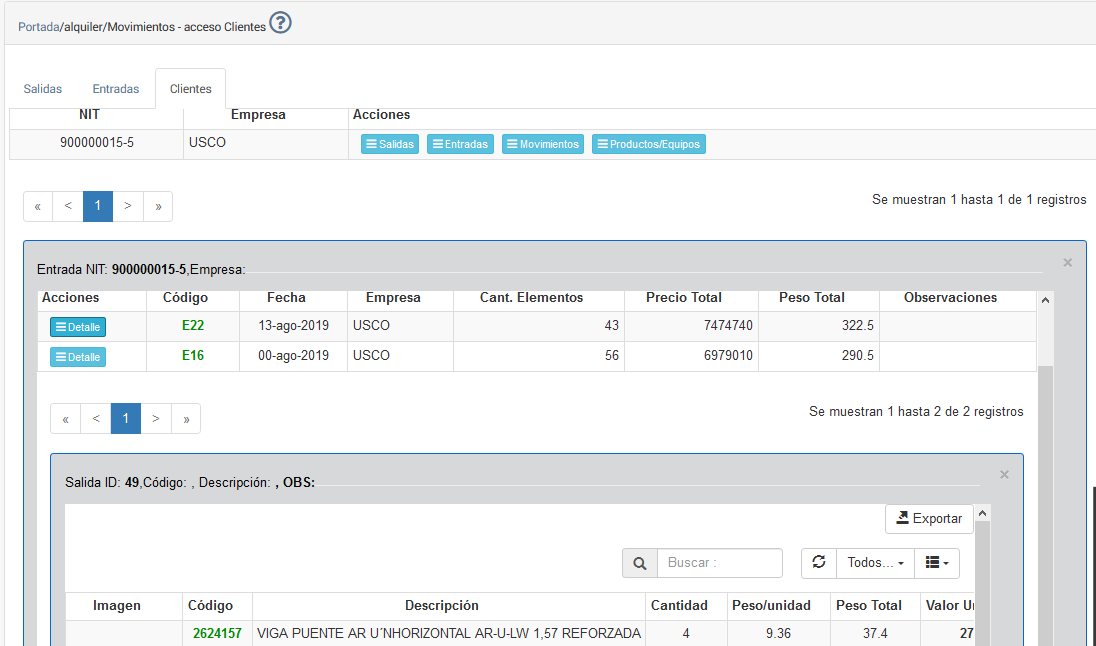Viewport: 1096px width, 646px height.
Task: Click the Portada breadcrumb link
Action: coord(38,27)
